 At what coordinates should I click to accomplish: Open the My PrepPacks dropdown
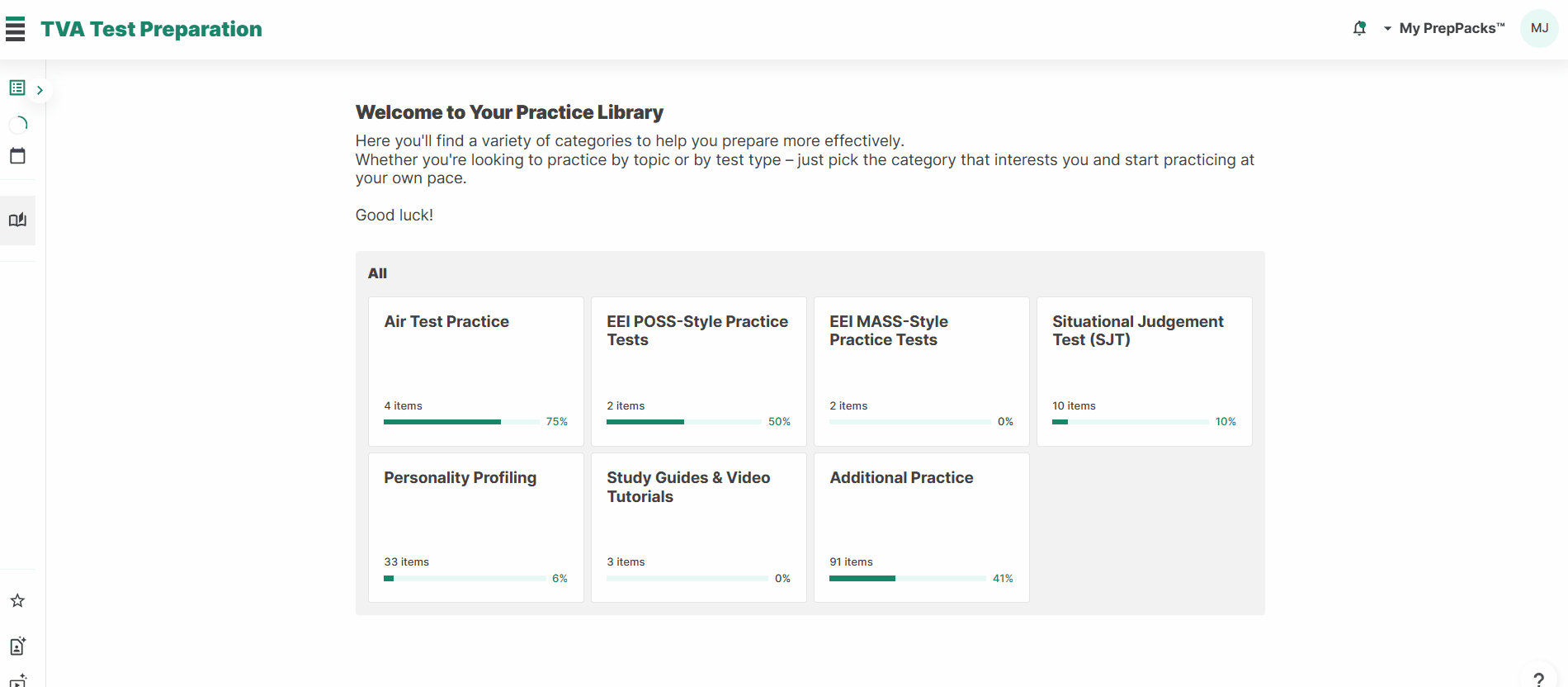click(x=1444, y=28)
